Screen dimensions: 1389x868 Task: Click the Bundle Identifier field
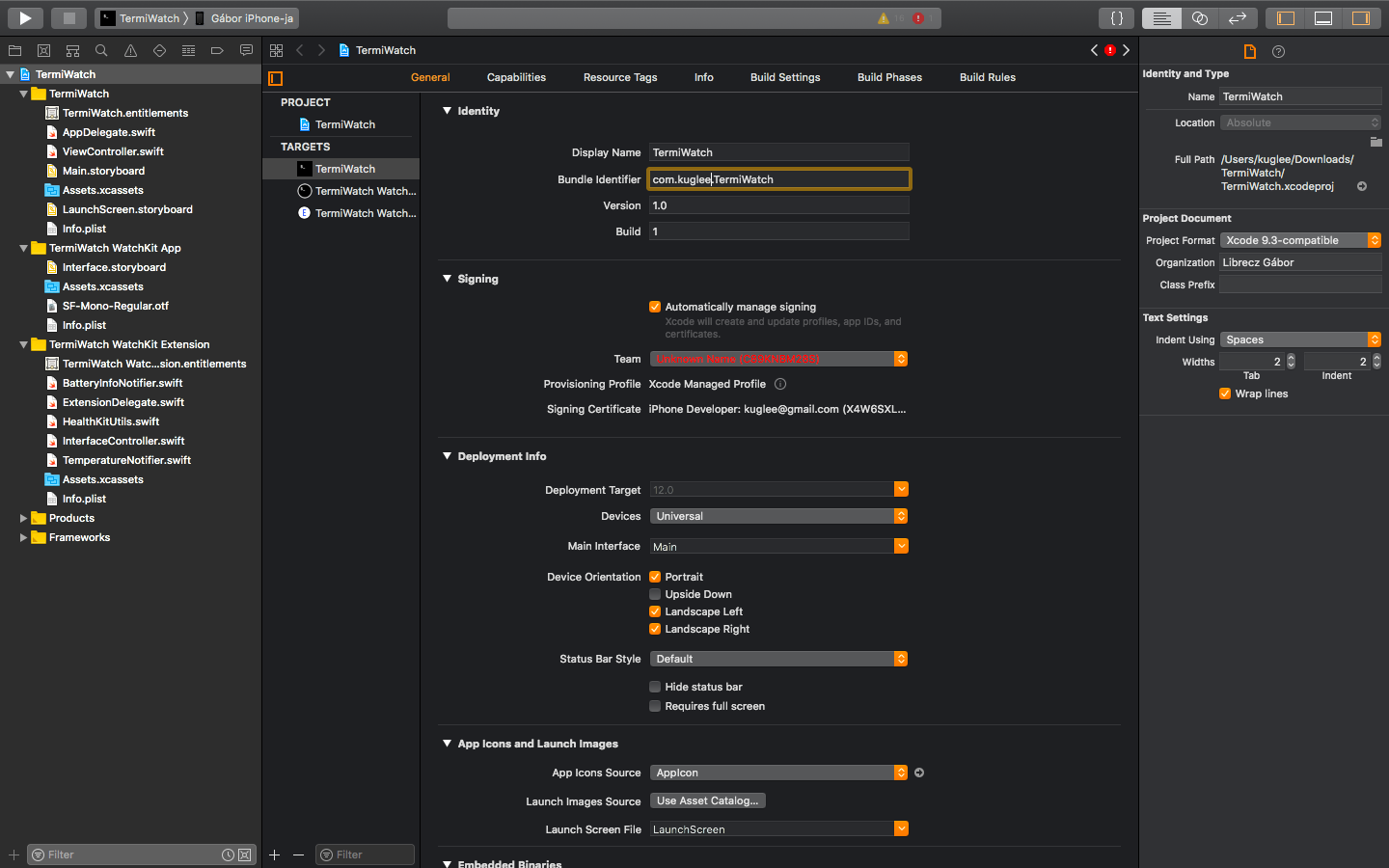click(x=778, y=179)
